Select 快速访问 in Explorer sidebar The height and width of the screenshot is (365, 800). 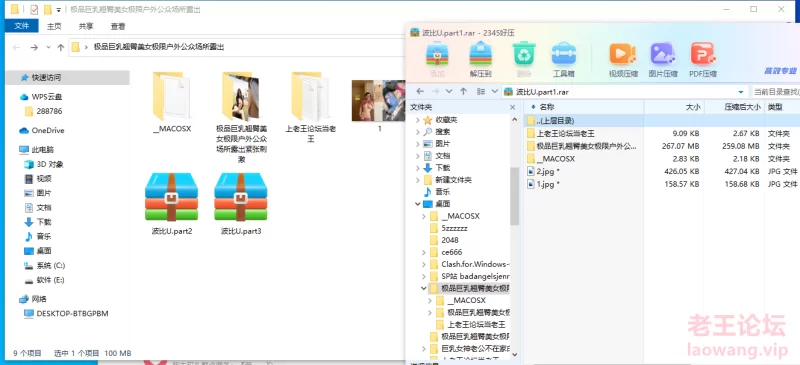point(67,78)
